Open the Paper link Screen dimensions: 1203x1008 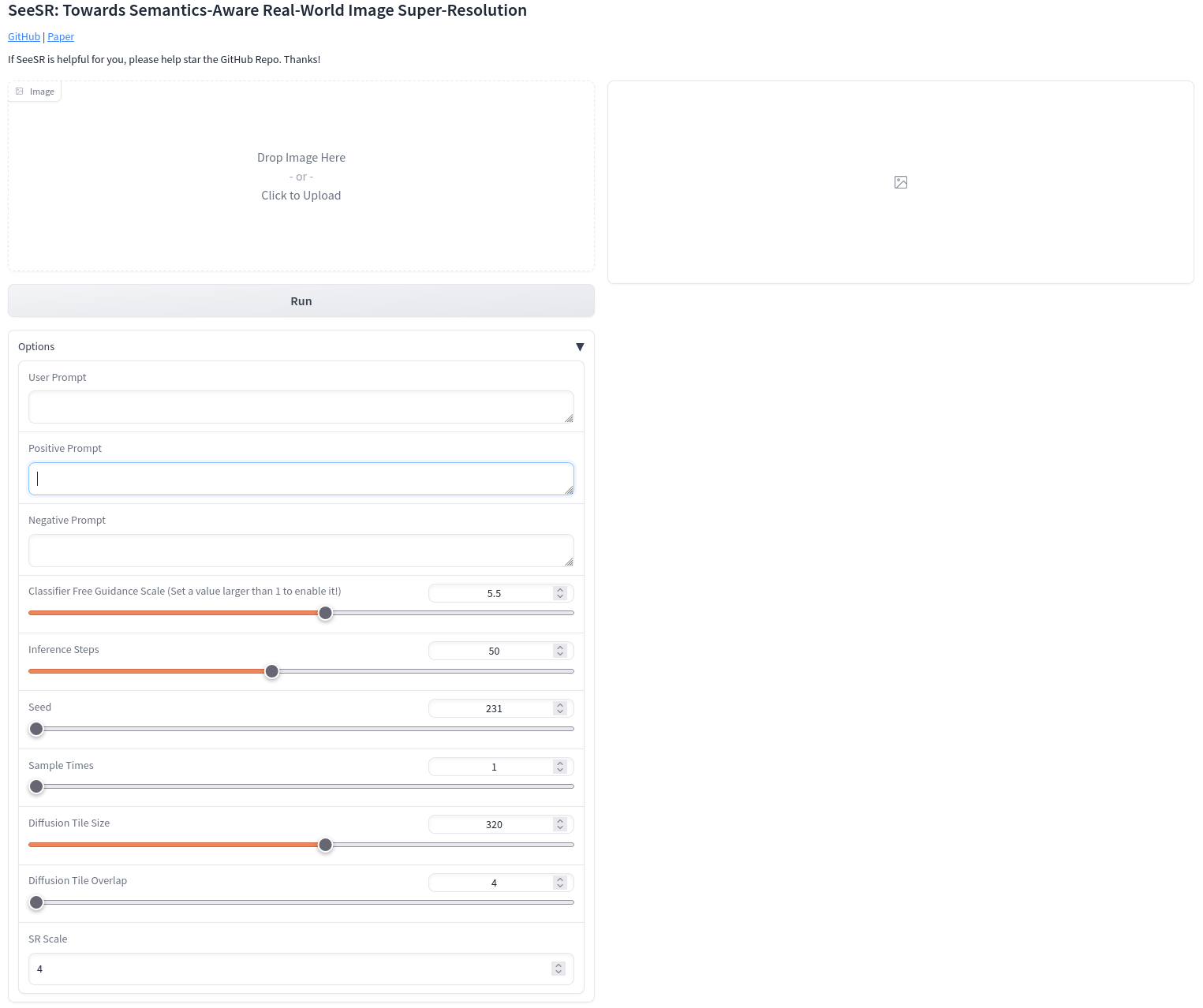click(x=61, y=37)
